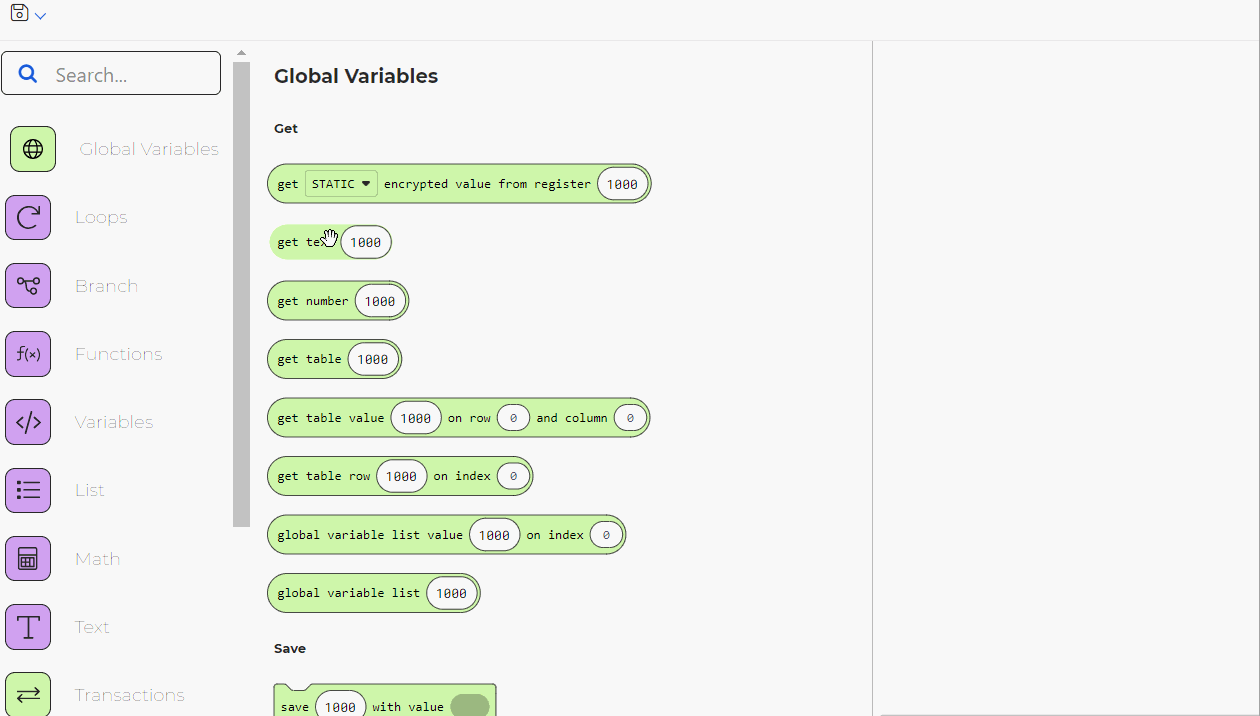Viewport: 1260px width, 716px height.
Task: Select the Text icon in sidebar
Action: tap(28, 626)
